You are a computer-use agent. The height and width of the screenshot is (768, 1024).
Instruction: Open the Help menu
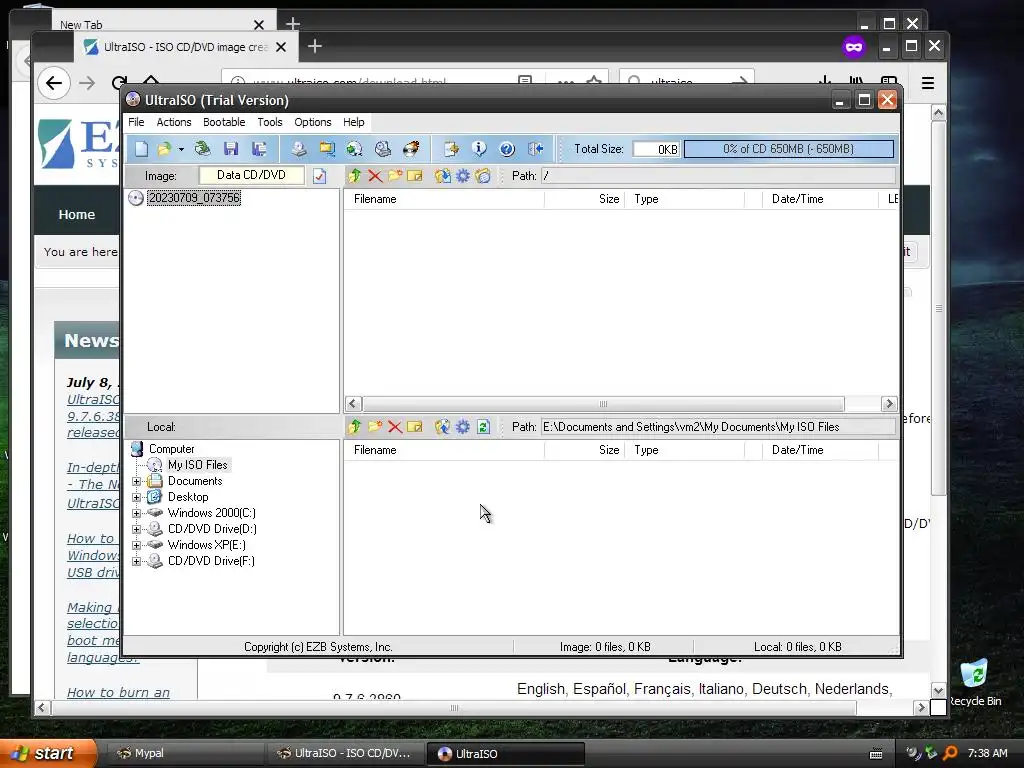[354, 122]
